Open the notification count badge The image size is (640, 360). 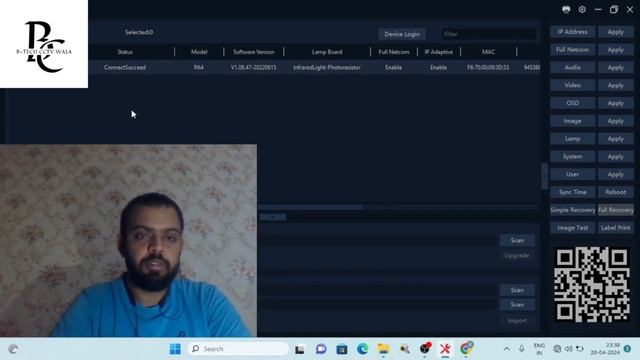627,349
